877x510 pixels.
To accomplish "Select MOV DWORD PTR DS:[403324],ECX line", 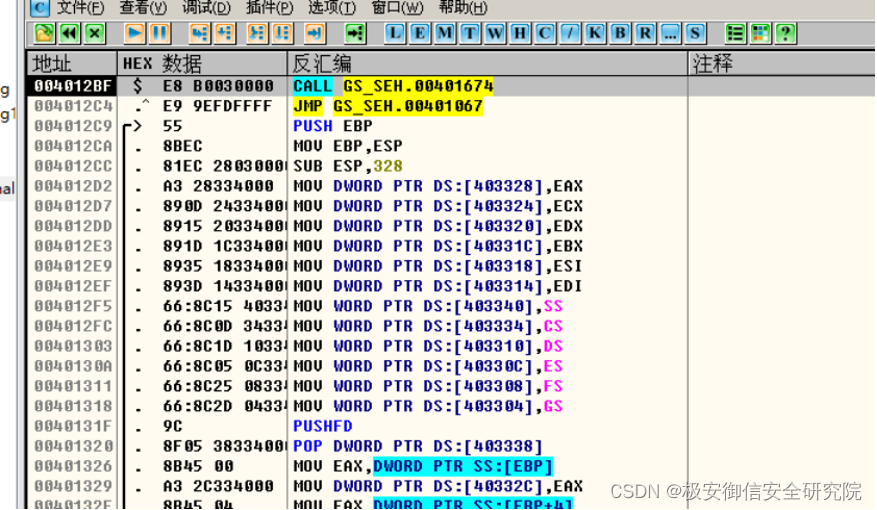I will [438, 206].
